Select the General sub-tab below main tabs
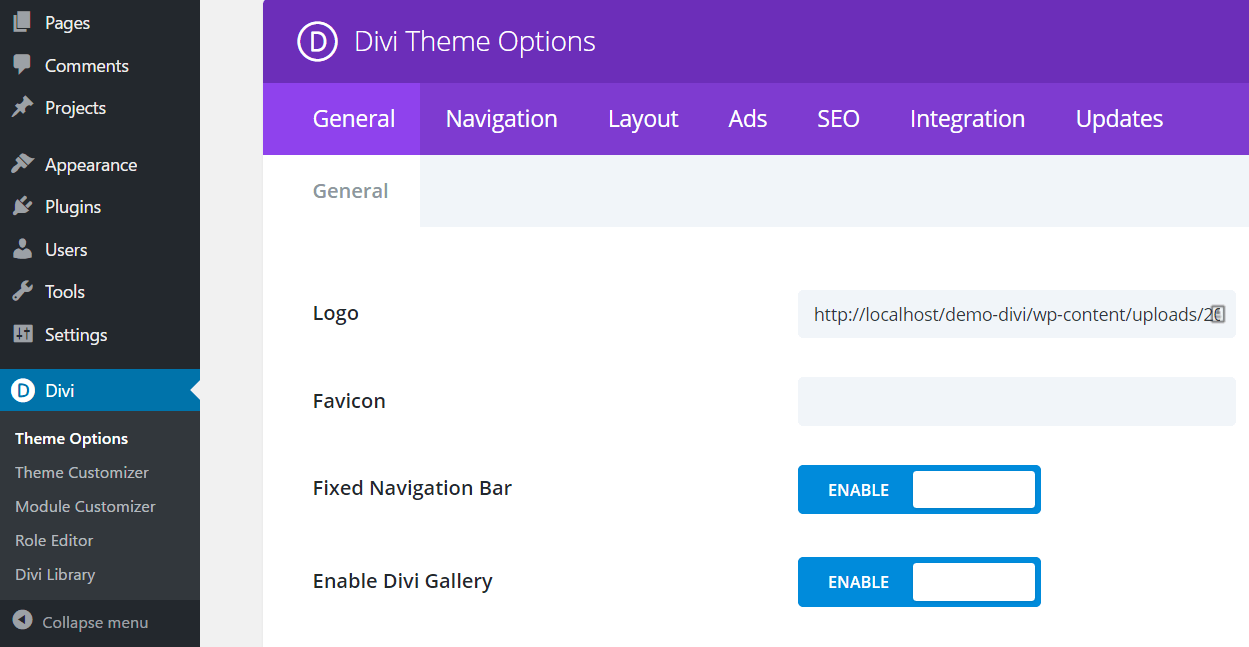 tap(342, 191)
